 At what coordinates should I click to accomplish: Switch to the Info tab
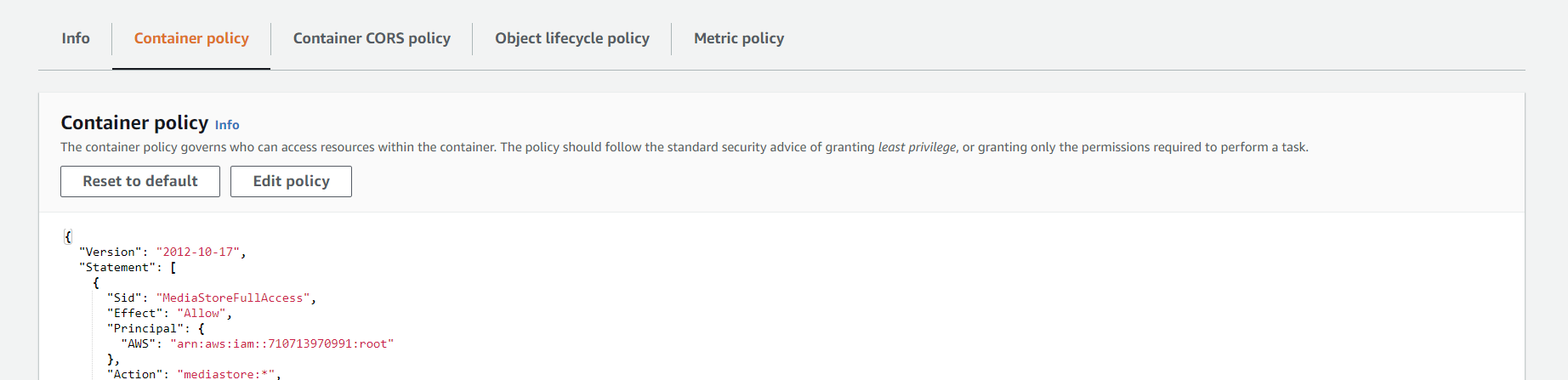pos(76,38)
